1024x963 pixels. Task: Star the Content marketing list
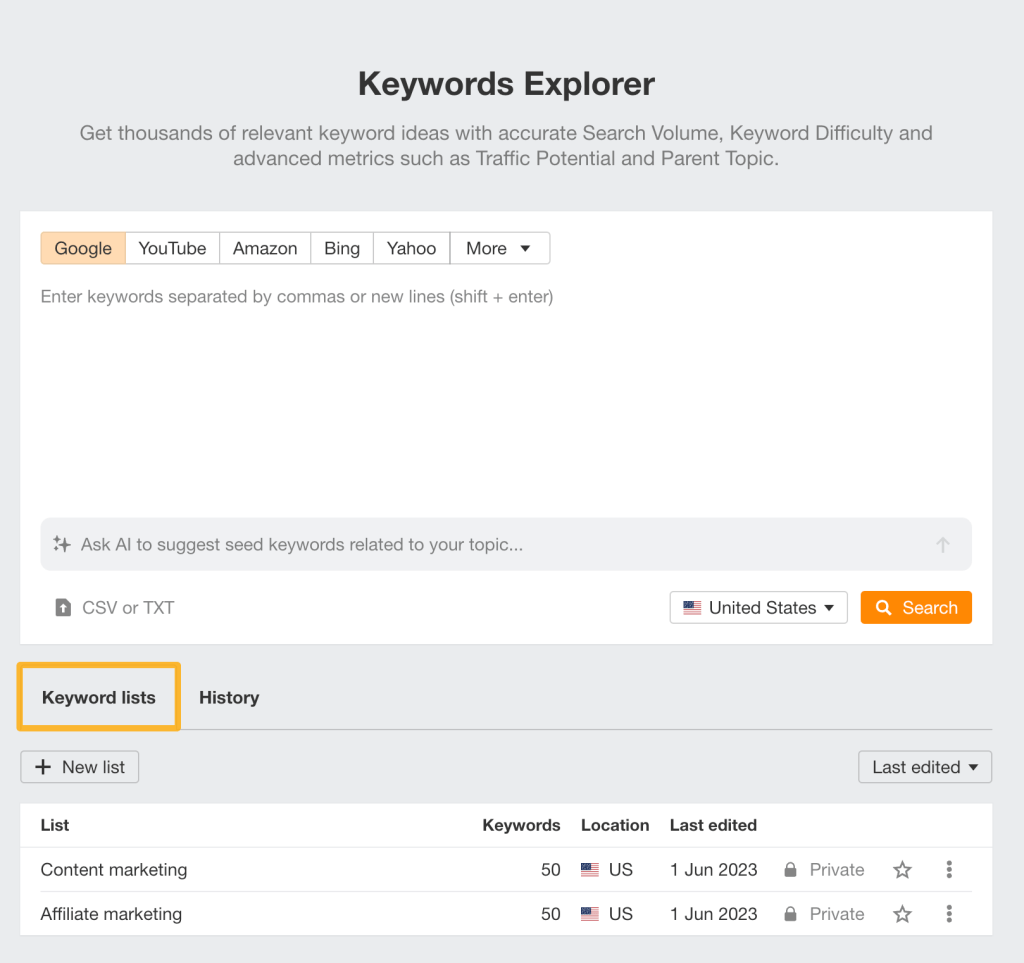(x=902, y=870)
